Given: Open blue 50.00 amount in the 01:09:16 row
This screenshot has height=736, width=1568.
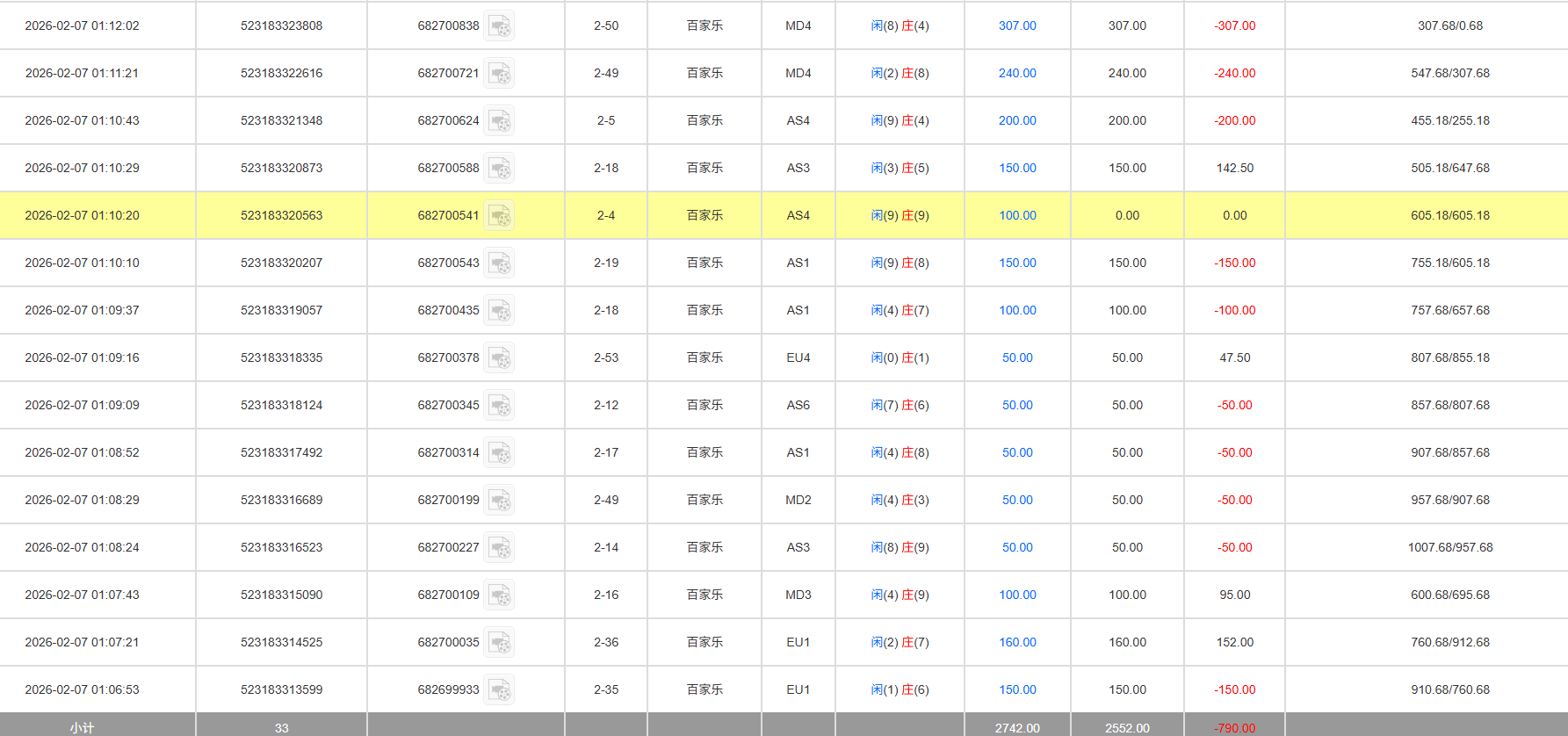Looking at the screenshot, I should pyautogui.click(x=1017, y=358).
